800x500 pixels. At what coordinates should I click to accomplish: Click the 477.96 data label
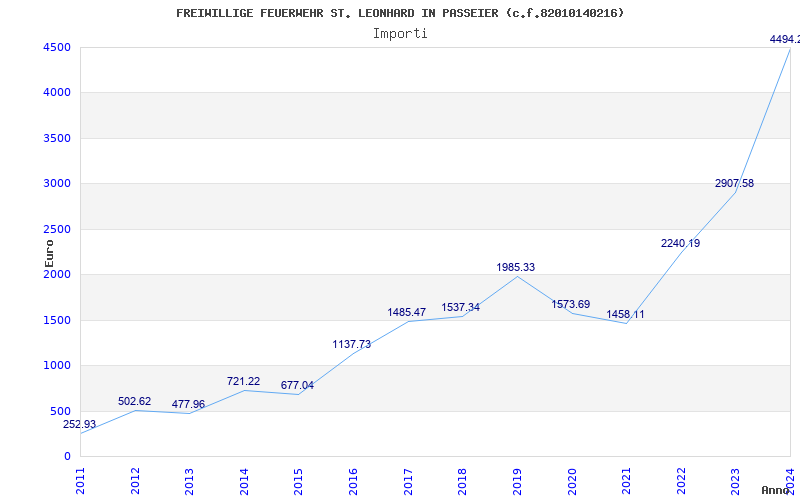(188, 405)
